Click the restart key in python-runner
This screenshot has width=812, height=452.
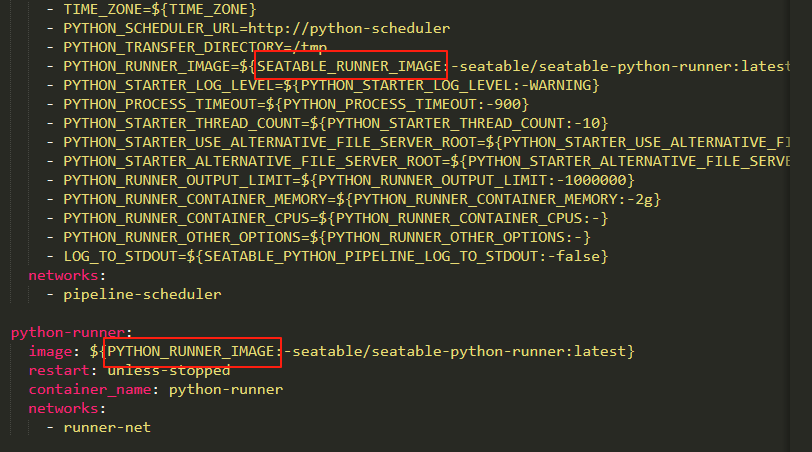pyautogui.click(x=59, y=371)
